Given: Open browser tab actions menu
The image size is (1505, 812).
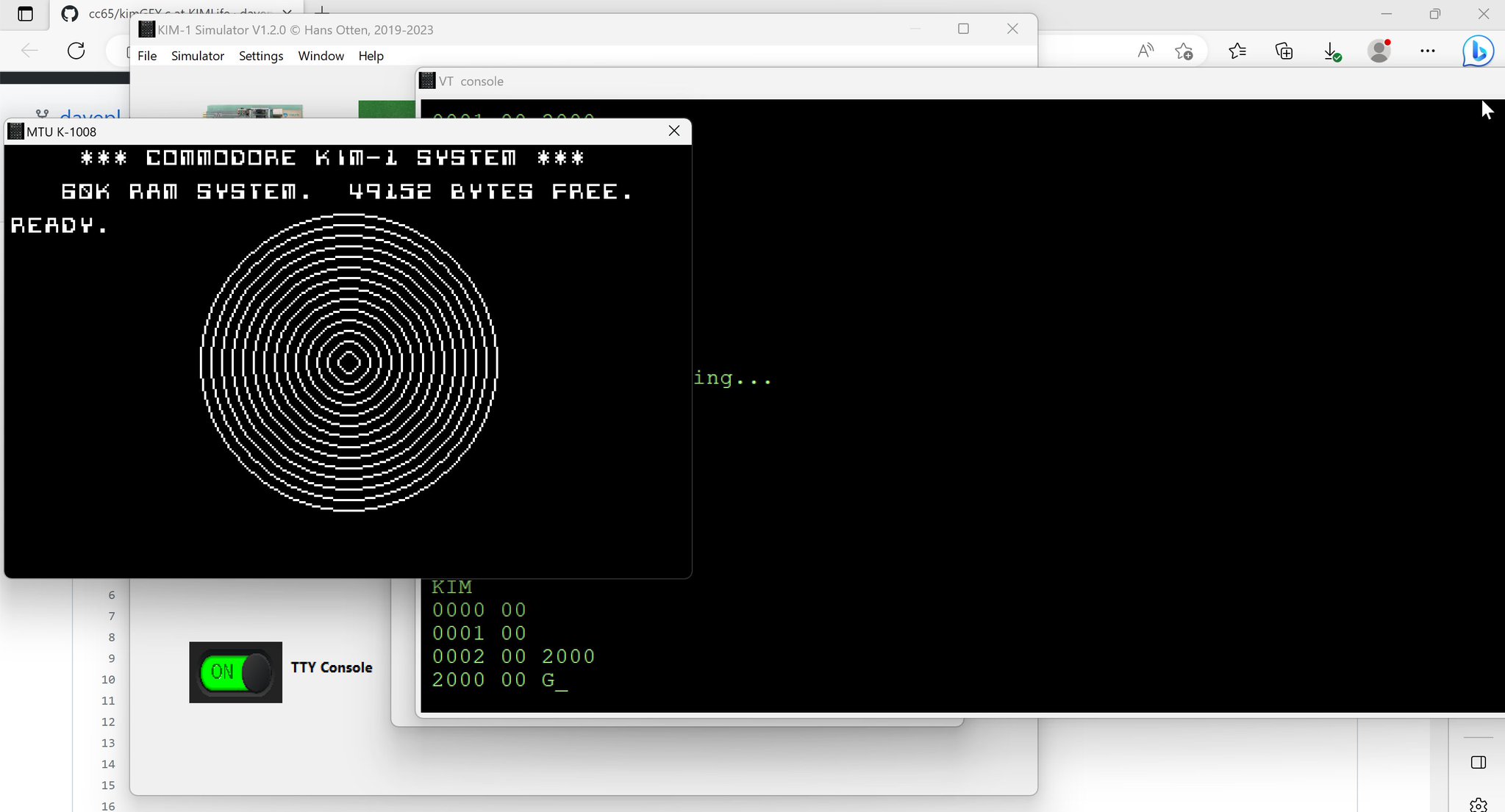Looking at the screenshot, I should pyautogui.click(x=25, y=14).
